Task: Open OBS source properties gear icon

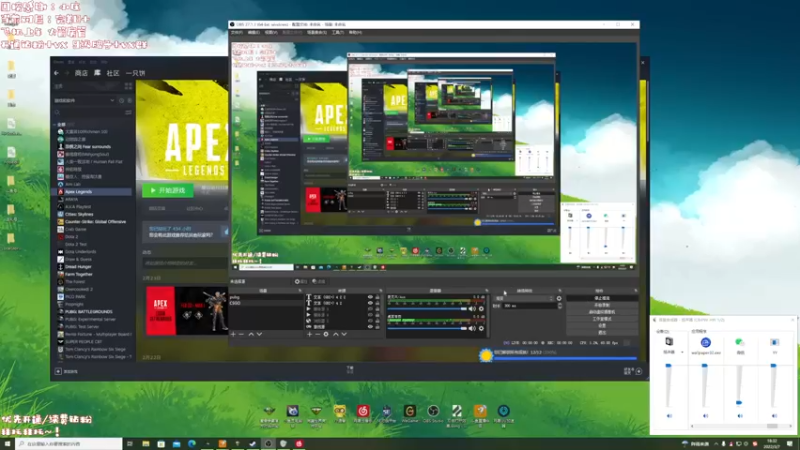Action: (326, 334)
